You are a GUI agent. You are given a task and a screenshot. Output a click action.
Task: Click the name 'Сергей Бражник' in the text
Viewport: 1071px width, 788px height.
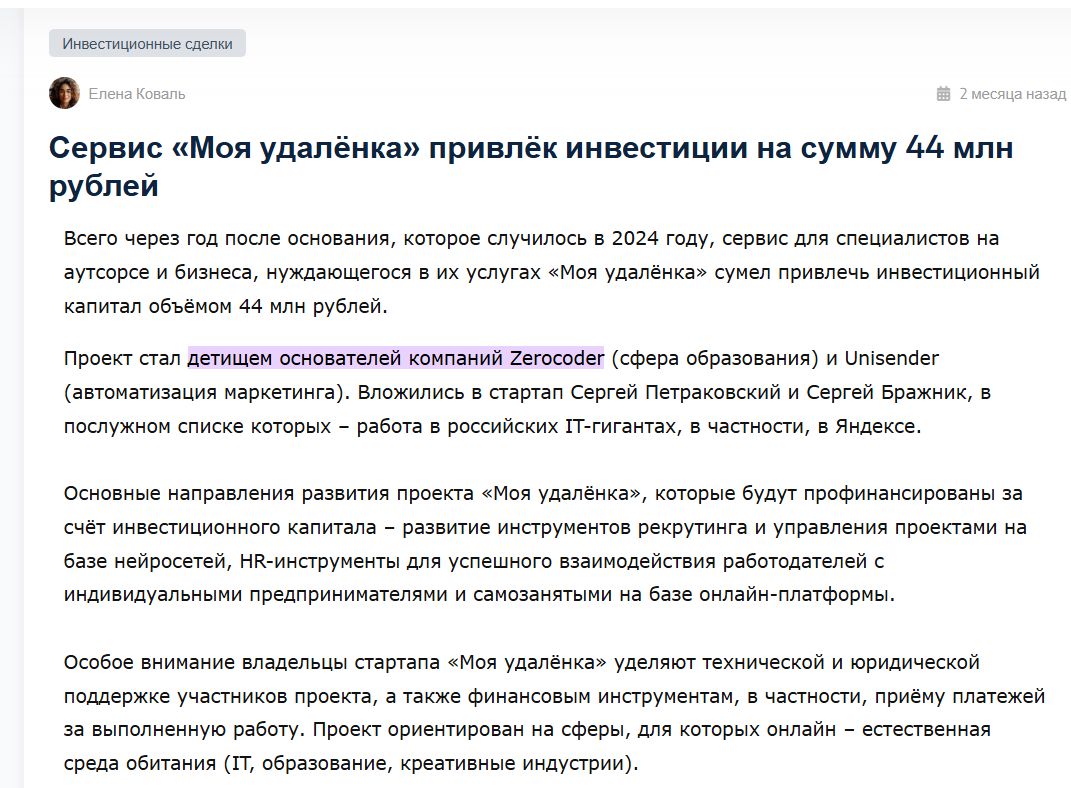(887, 392)
